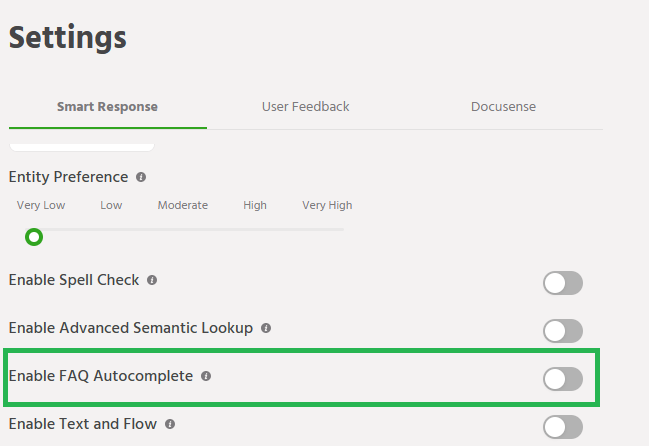This screenshot has width=649, height=446.
Task: Click the Entity Preference label text
Action: [68, 177]
